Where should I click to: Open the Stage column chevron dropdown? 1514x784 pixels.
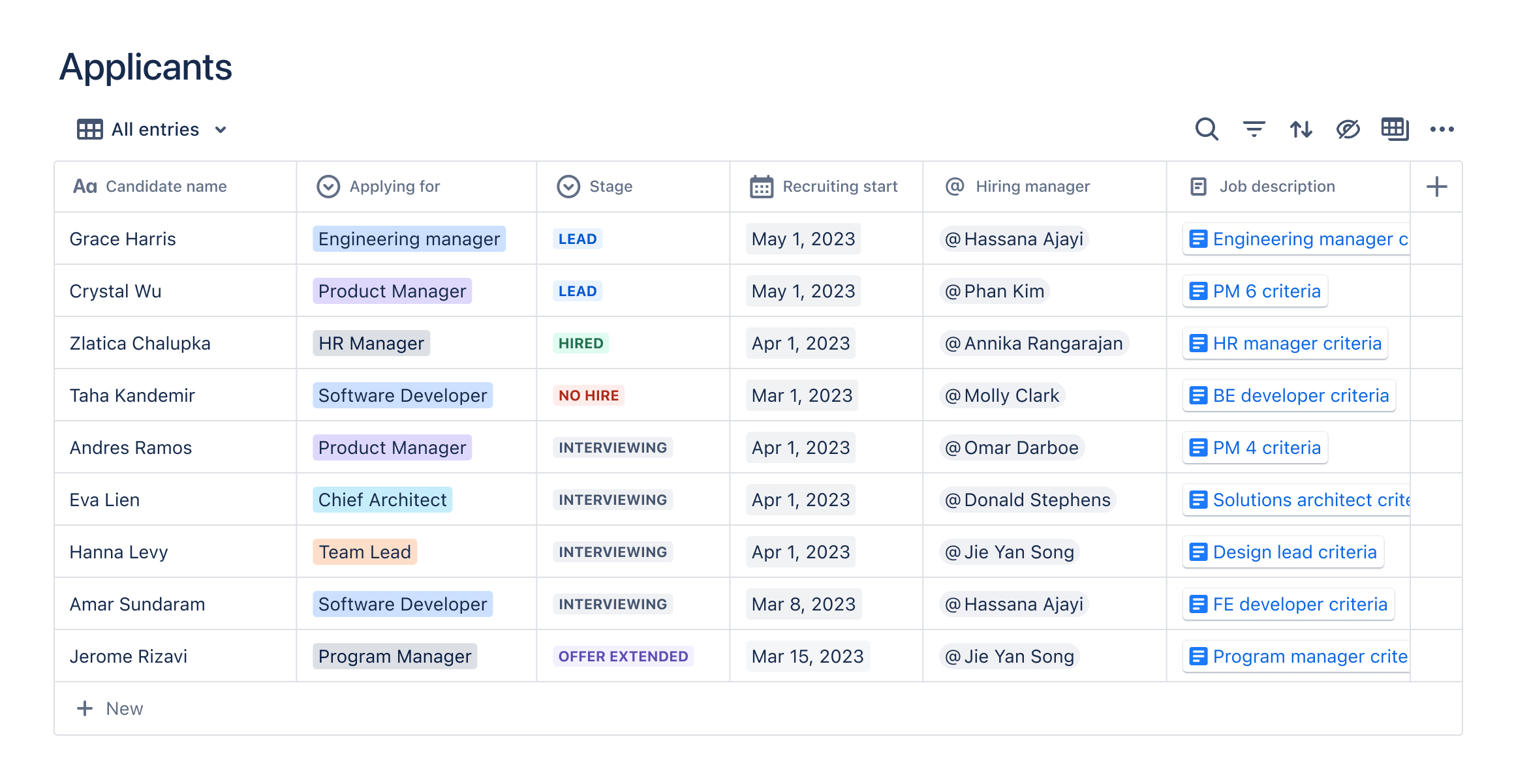[x=567, y=186]
